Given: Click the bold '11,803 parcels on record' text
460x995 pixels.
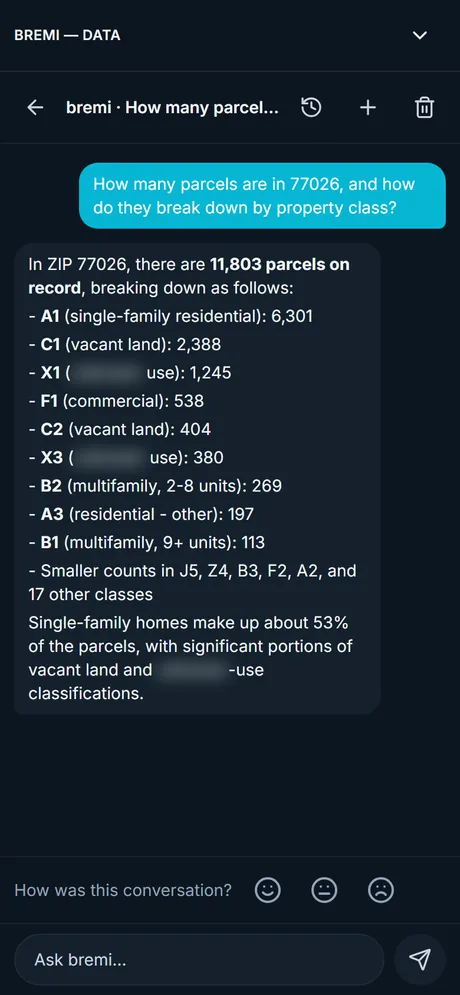Looking at the screenshot, I should (x=189, y=276).
